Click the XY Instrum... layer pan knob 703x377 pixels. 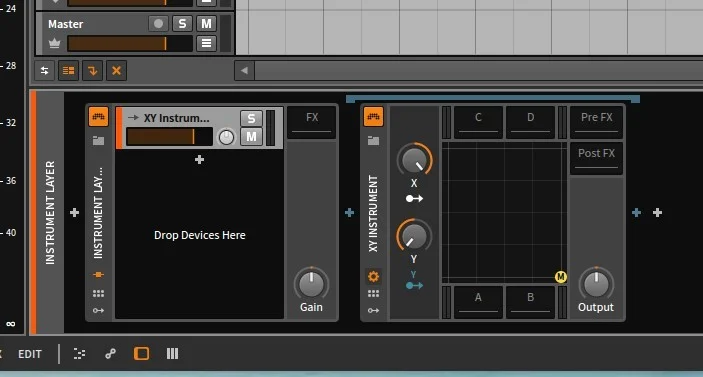click(x=226, y=137)
